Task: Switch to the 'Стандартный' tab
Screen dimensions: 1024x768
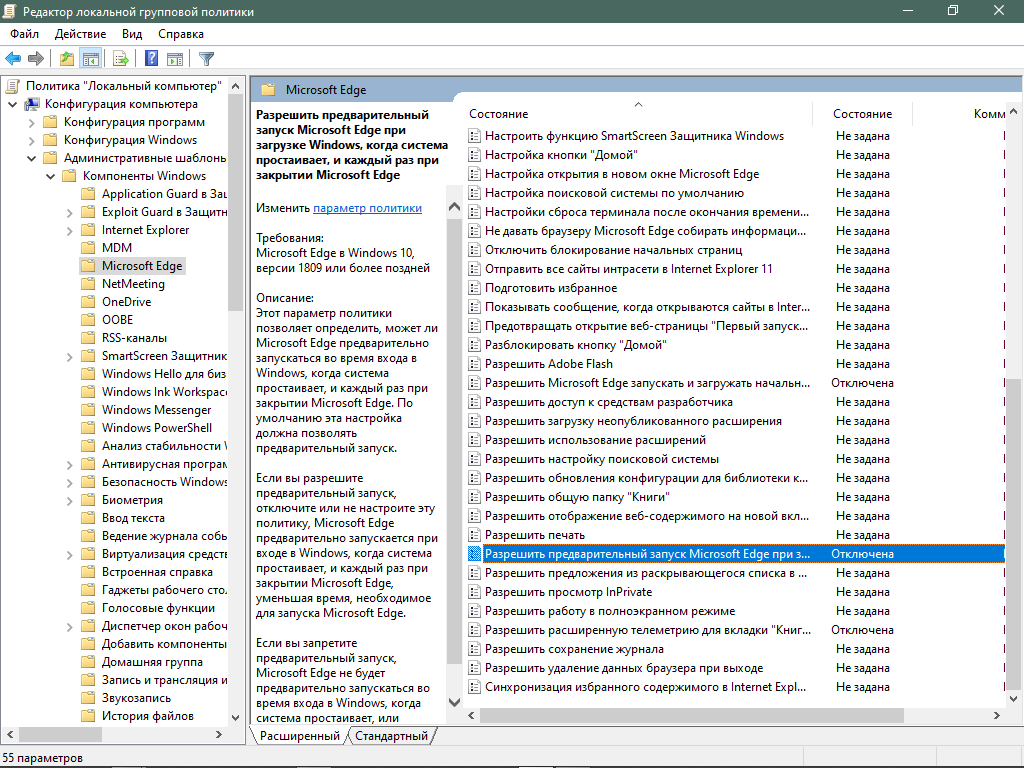Action: [x=391, y=736]
